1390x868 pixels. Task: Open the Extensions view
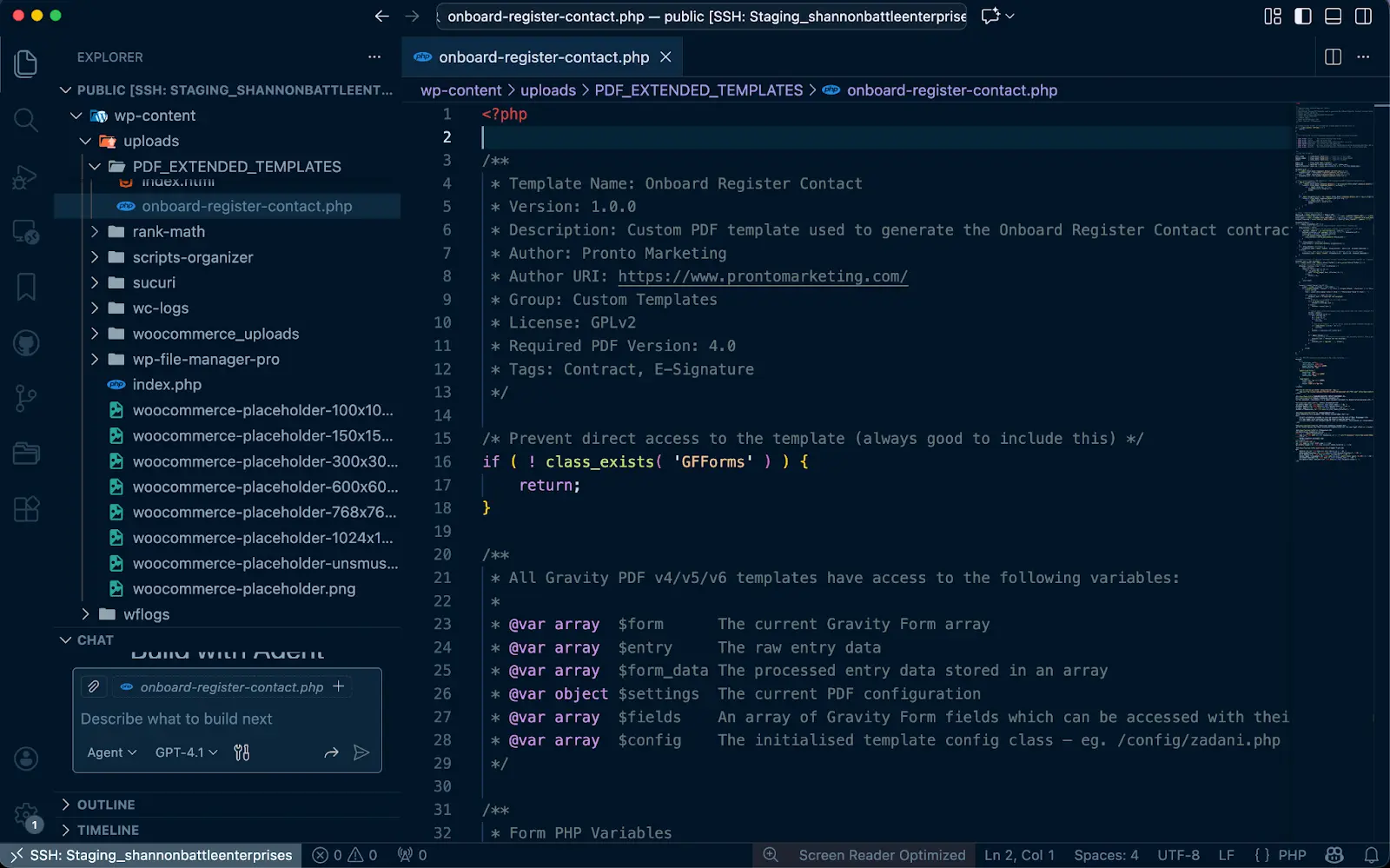[x=26, y=509]
